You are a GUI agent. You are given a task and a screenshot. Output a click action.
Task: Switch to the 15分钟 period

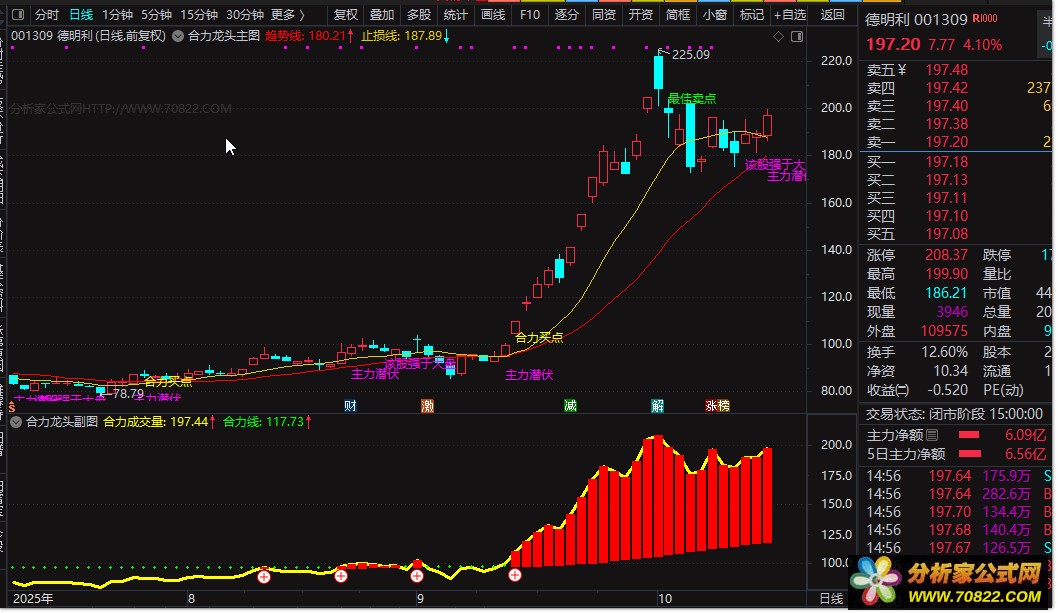(x=198, y=14)
